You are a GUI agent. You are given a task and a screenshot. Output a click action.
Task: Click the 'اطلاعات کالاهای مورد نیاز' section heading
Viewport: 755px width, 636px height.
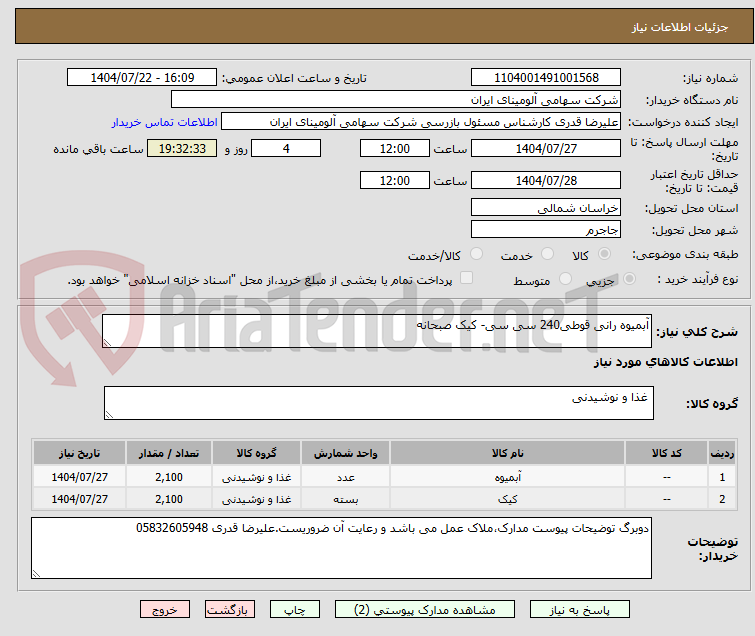click(x=665, y=362)
